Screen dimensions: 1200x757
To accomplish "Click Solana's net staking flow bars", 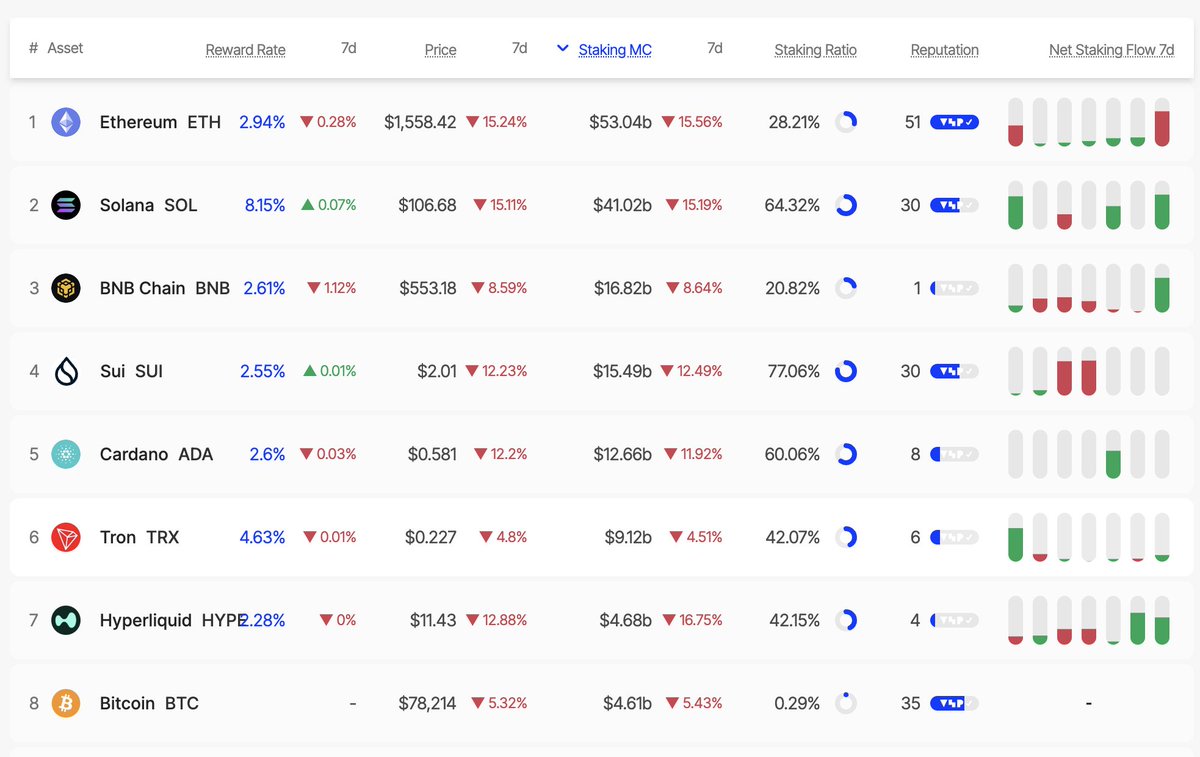I will 1089,205.
